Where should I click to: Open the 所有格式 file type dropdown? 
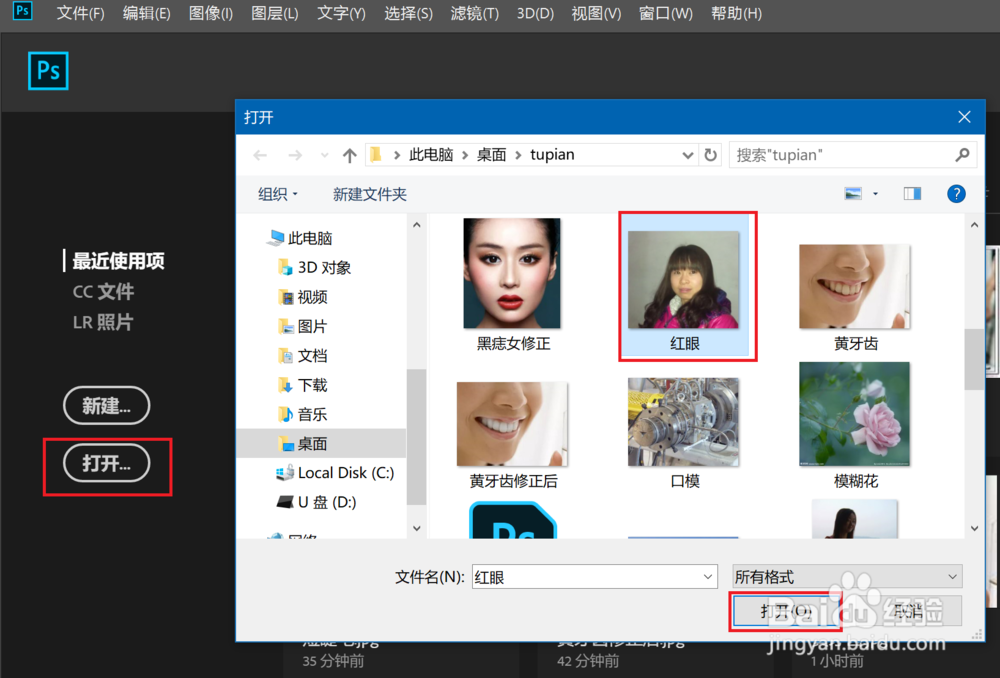[847, 577]
